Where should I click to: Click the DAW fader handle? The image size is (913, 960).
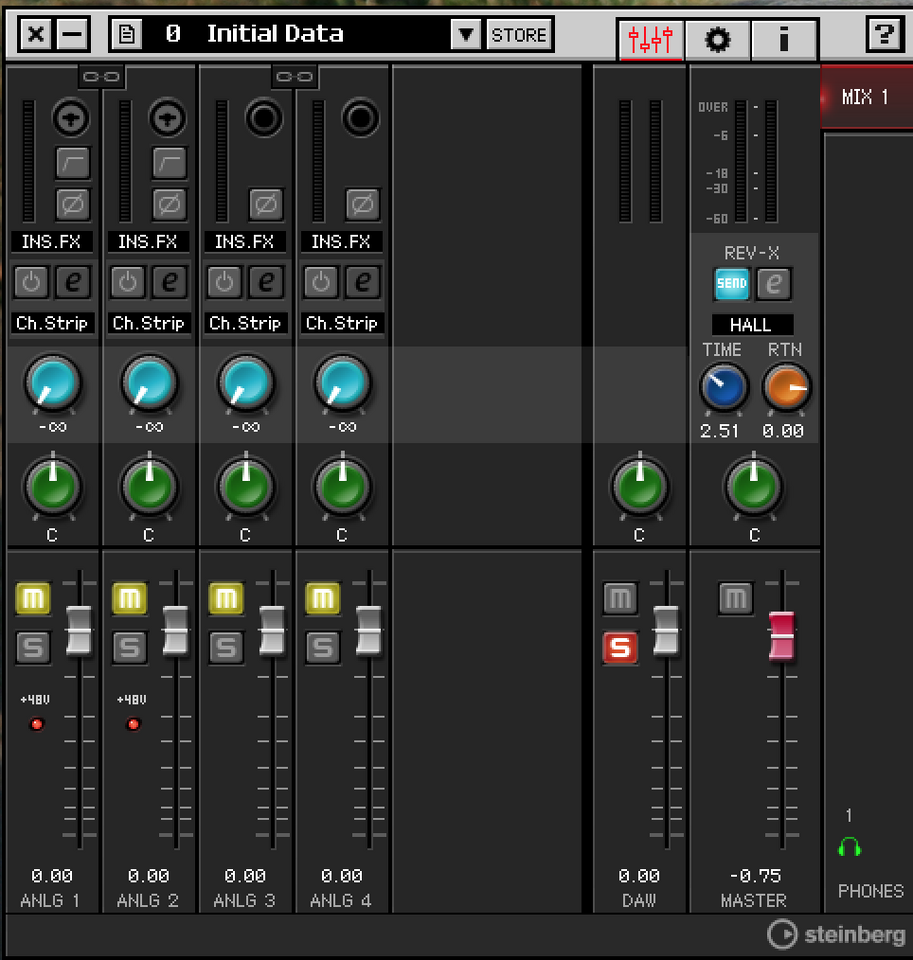pos(666,631)
